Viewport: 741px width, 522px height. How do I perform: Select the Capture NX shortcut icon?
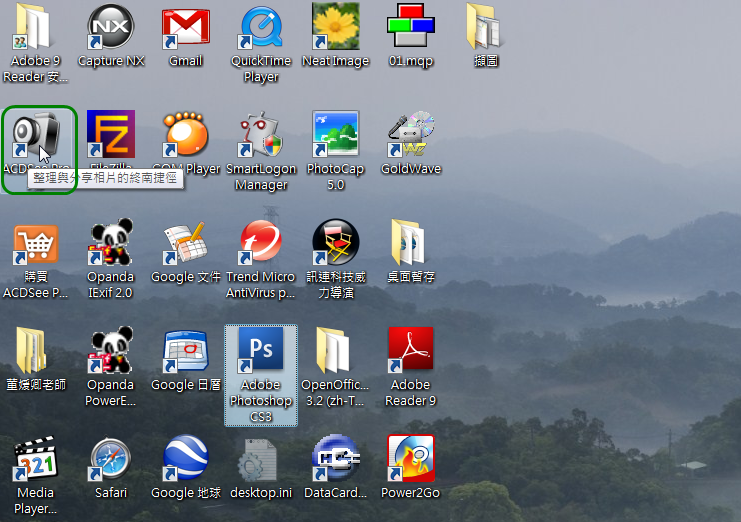[x=111, y=26]
